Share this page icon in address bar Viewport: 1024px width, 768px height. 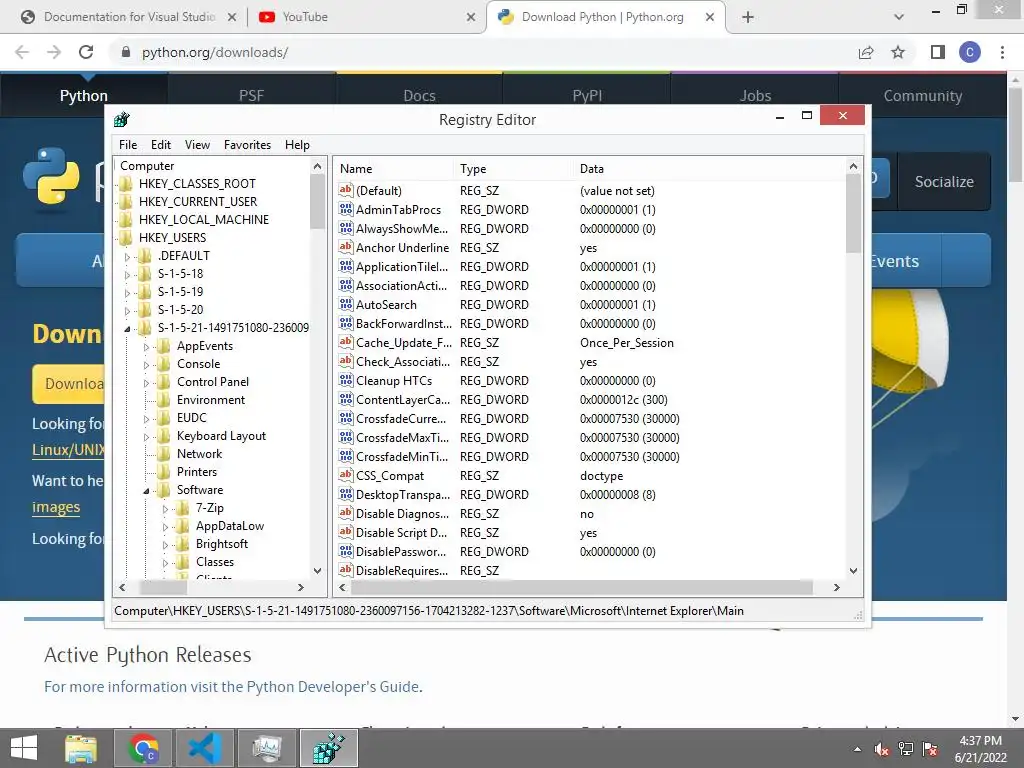tap(866, 52)
